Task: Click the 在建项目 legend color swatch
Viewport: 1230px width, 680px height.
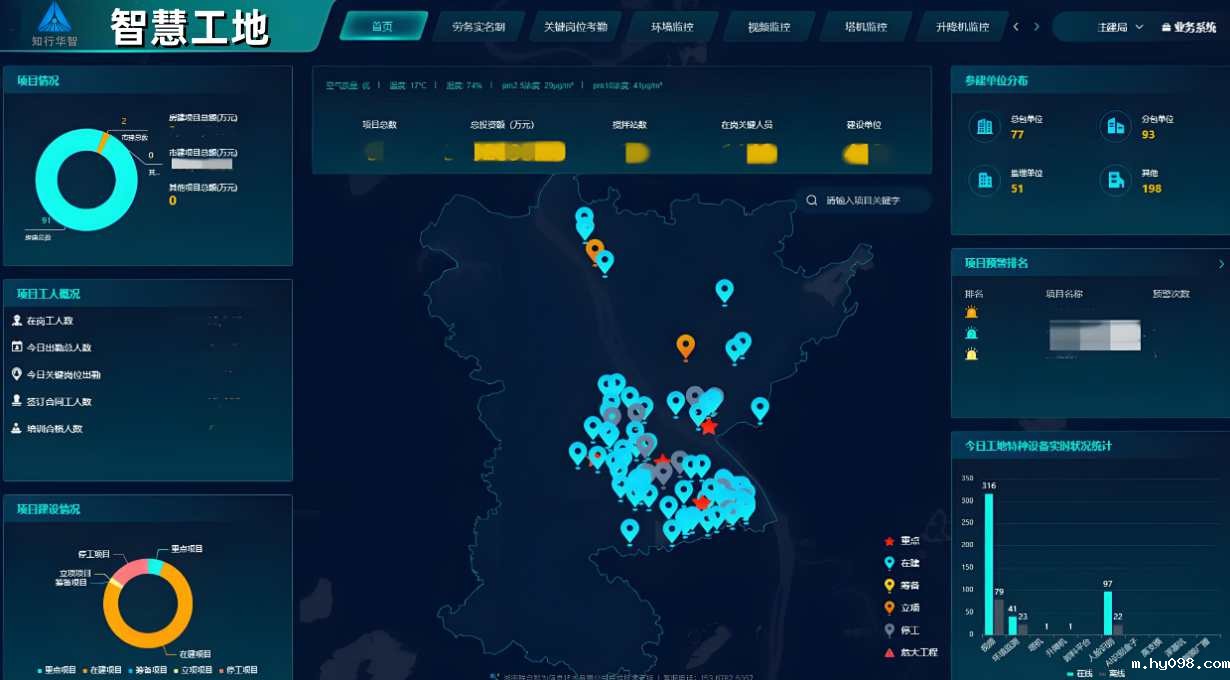Action: pos(85,670)
